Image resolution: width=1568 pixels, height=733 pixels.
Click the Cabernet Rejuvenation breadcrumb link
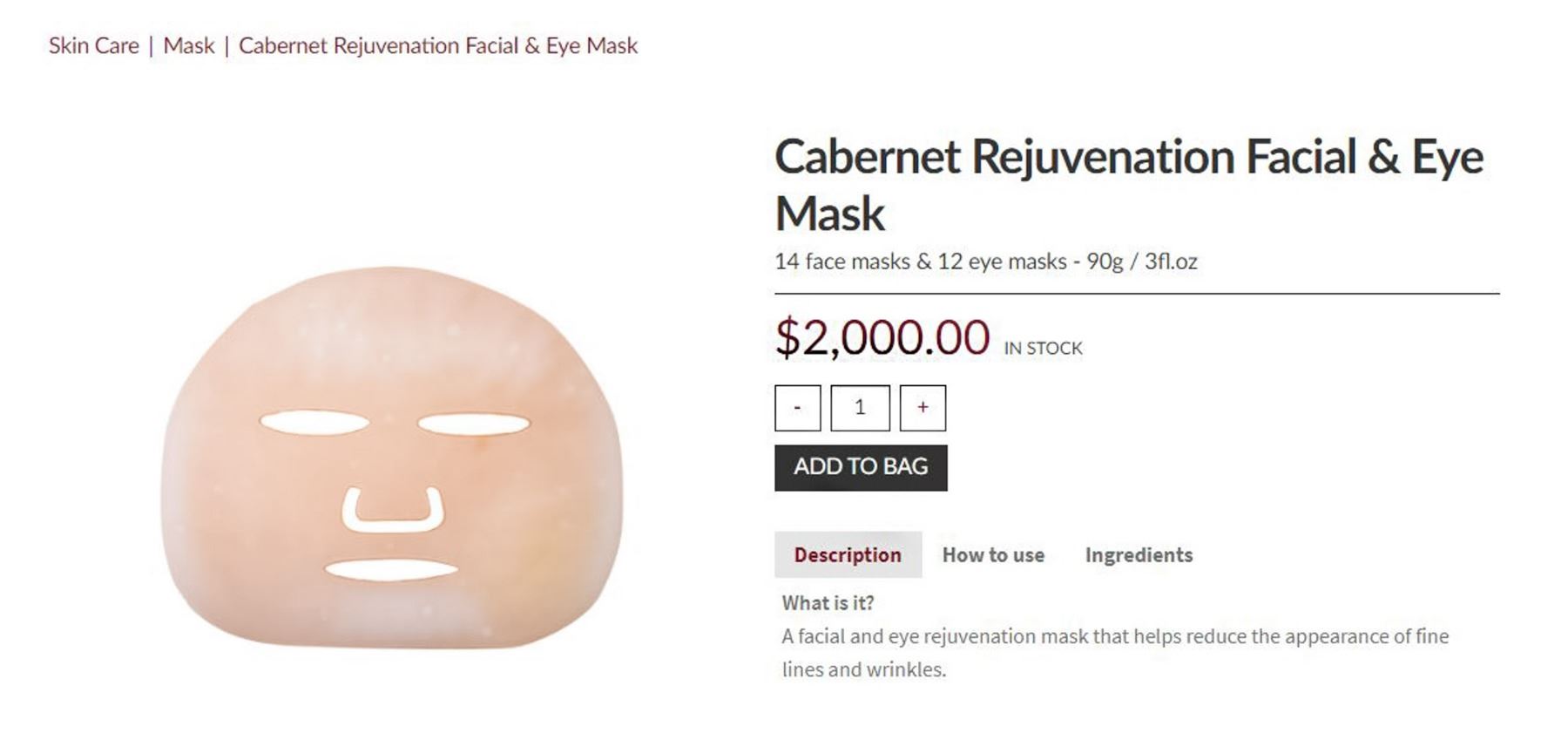pos(437,45)
